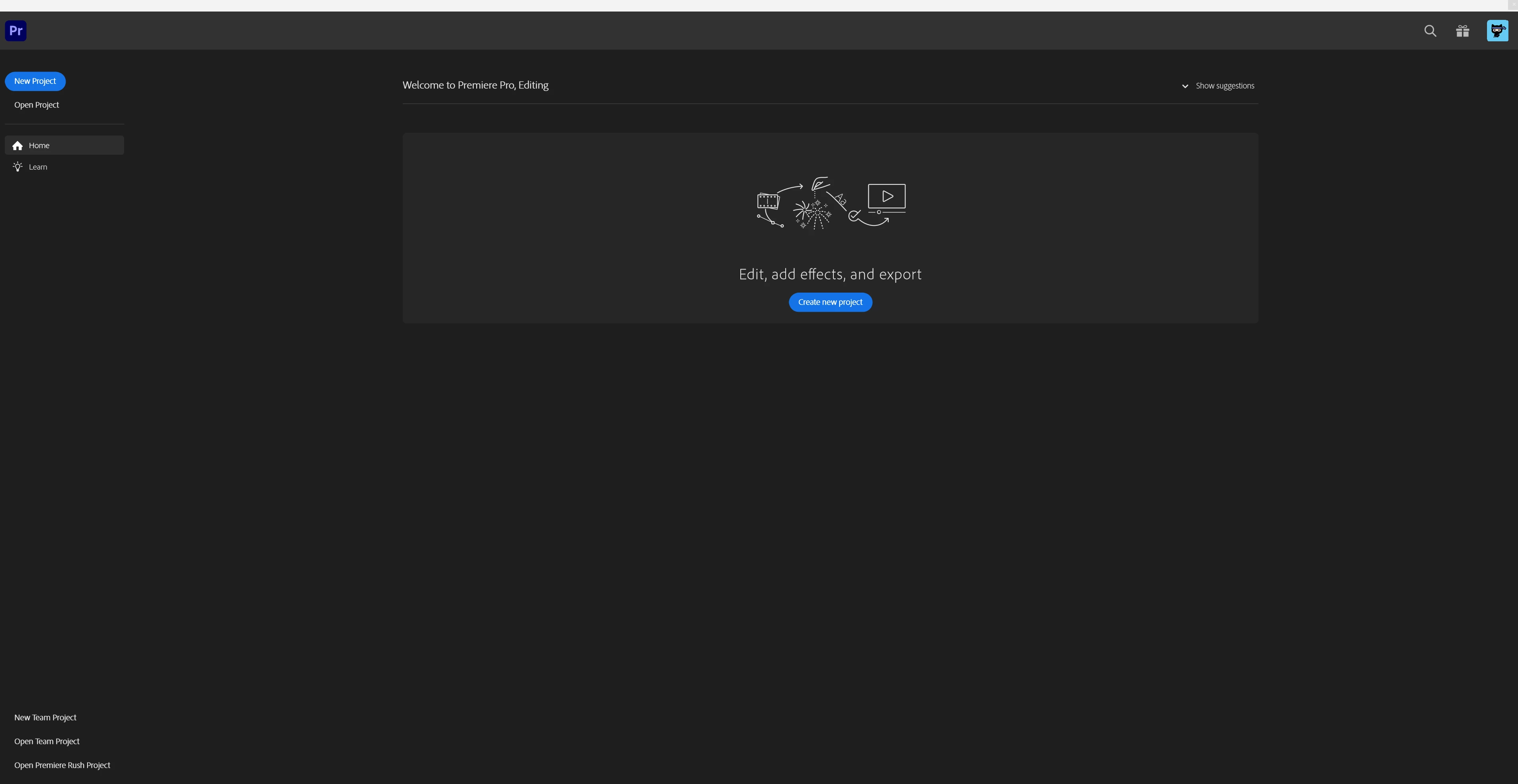Screen dimensions: 1518x784
Task: Start a New Team Project
Action: [x=45, y=718]
